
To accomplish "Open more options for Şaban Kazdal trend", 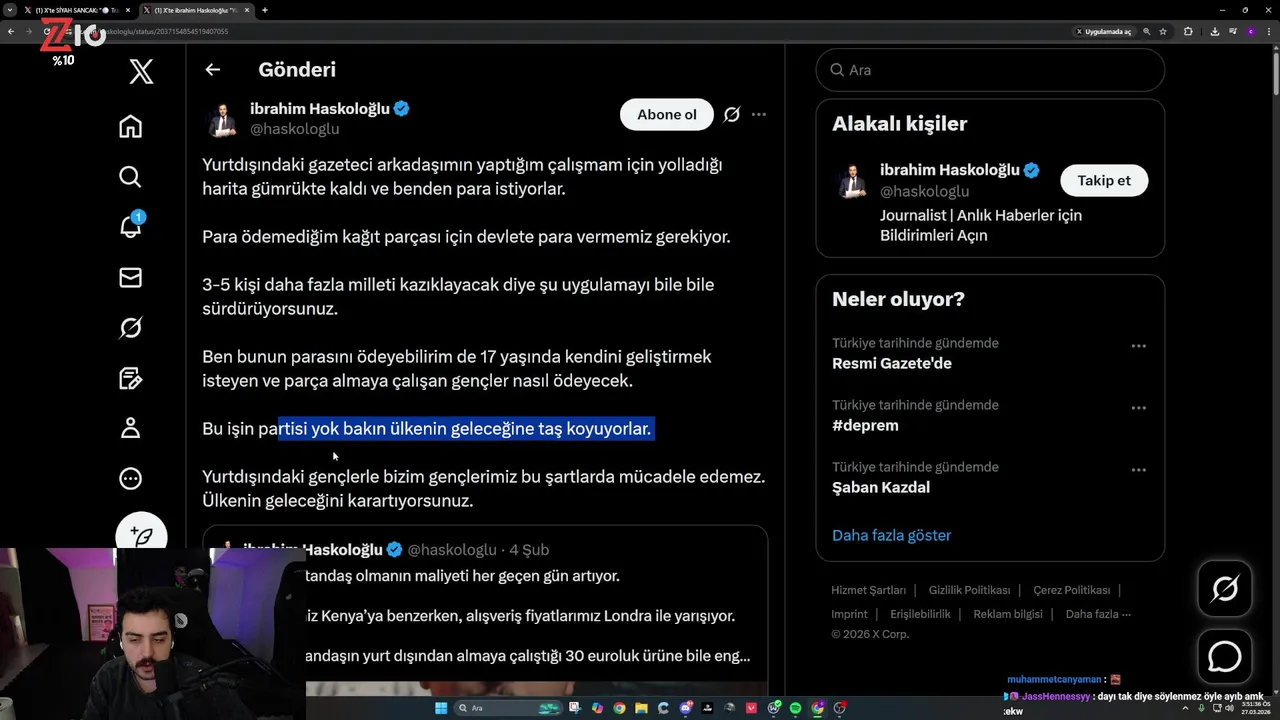I will pyautogui.click(x=1138, y=470).
